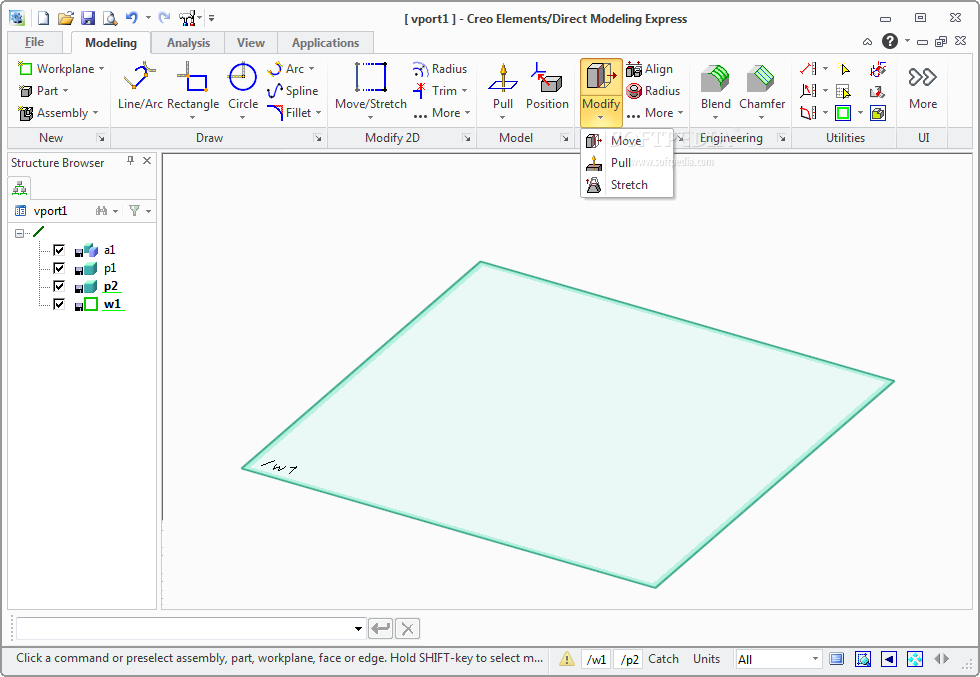The image size is (980, 677).
Task: Select the Move/Stretch 2D tool
Action: (x=371, y=88)
